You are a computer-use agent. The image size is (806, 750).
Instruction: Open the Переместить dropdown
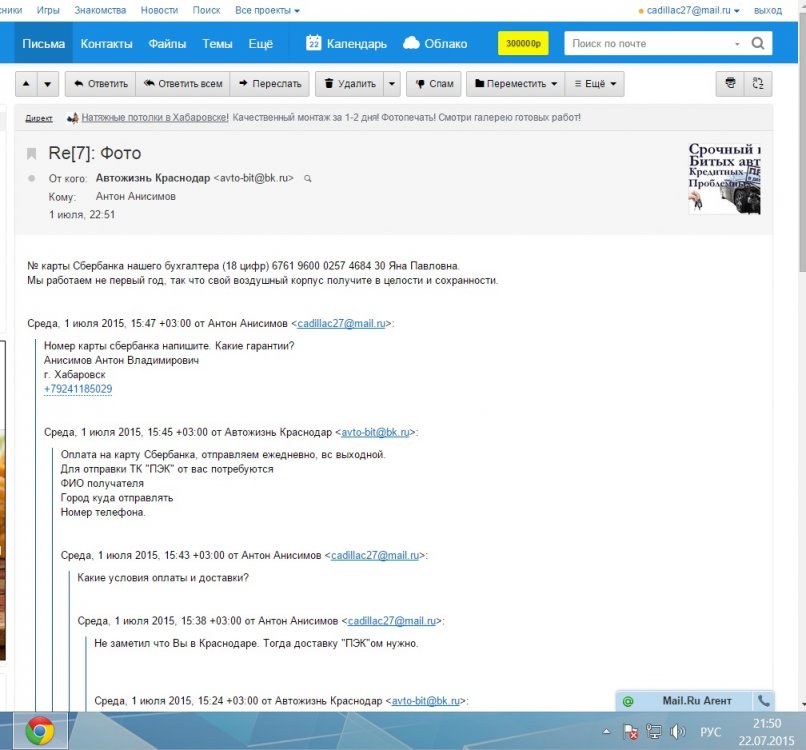click(516, 84)
